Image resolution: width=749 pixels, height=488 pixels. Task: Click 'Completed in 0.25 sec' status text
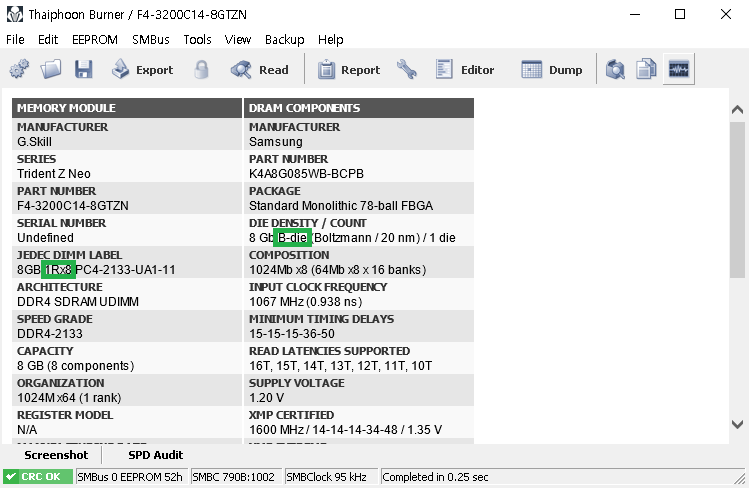[435, 477]
